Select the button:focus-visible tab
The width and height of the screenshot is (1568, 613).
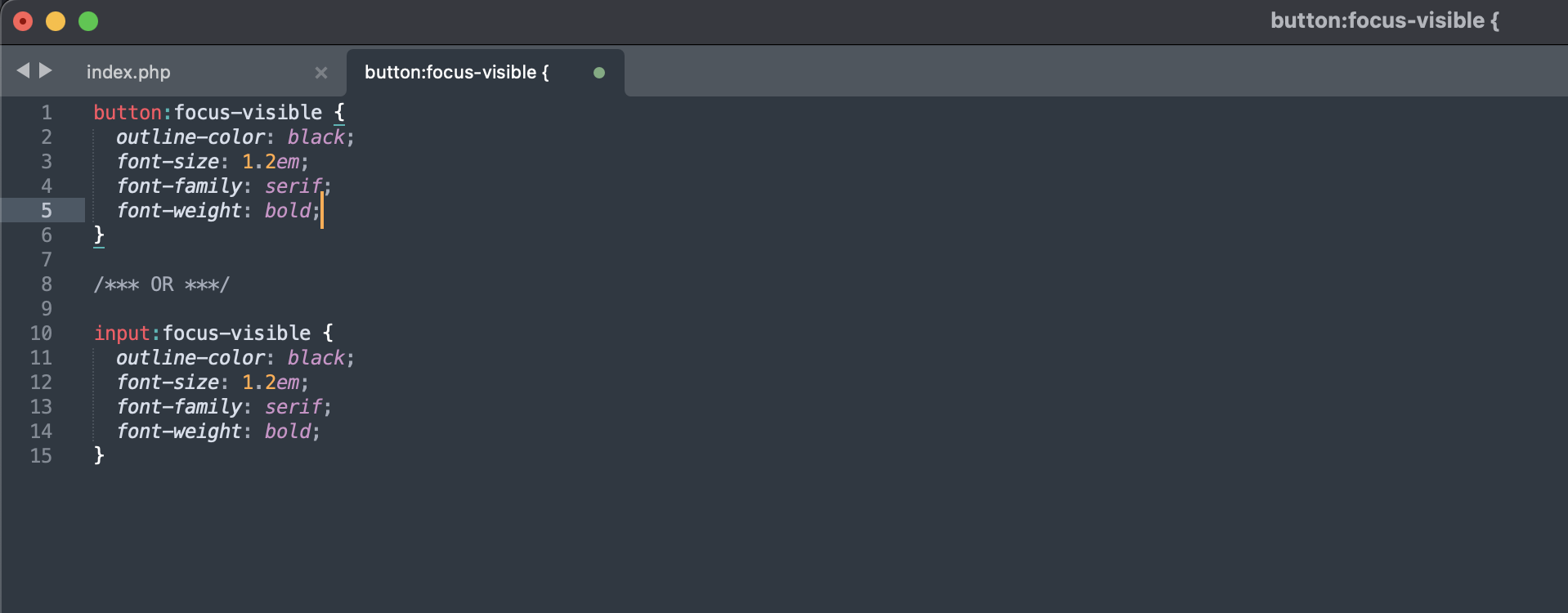coord(455,73)
